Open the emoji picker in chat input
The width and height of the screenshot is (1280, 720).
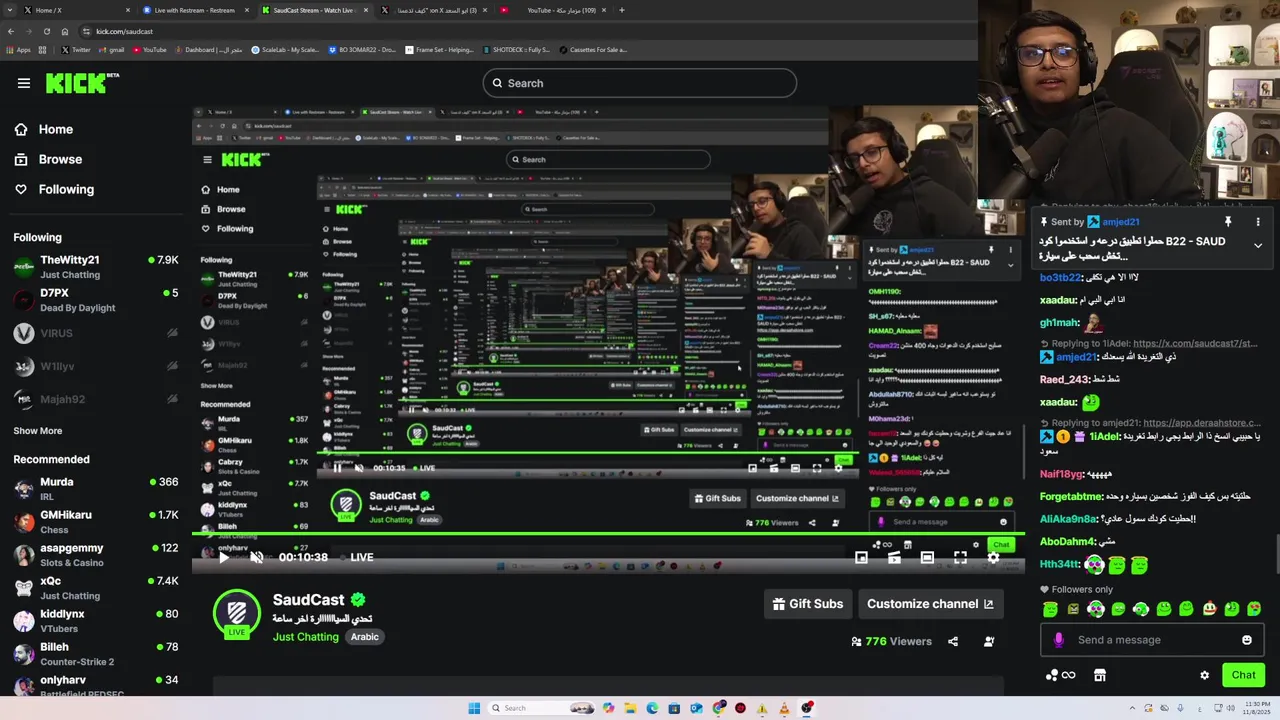pos(1246,640)
